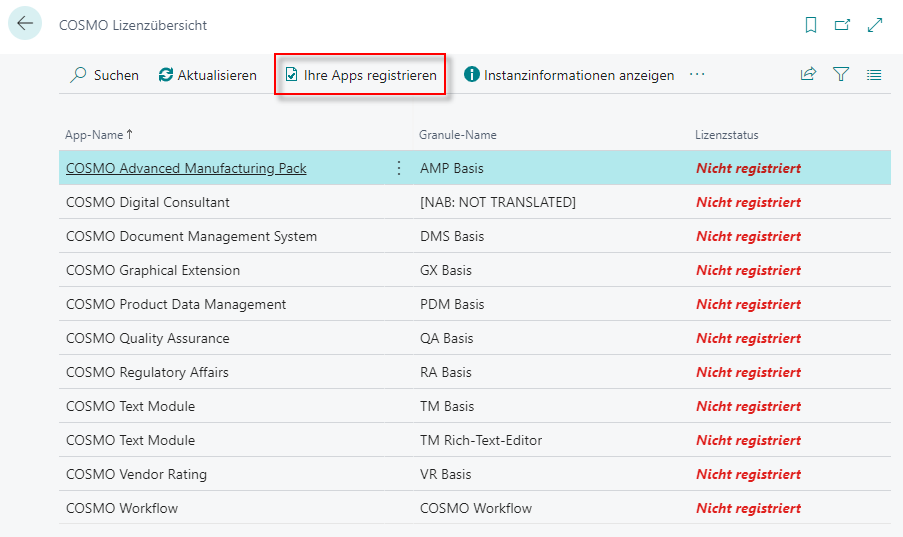Image resolution: width=903 pixels, height=537 pixels.
Task: Click Ihre Apps registrieren
Action: click(360, 75)
